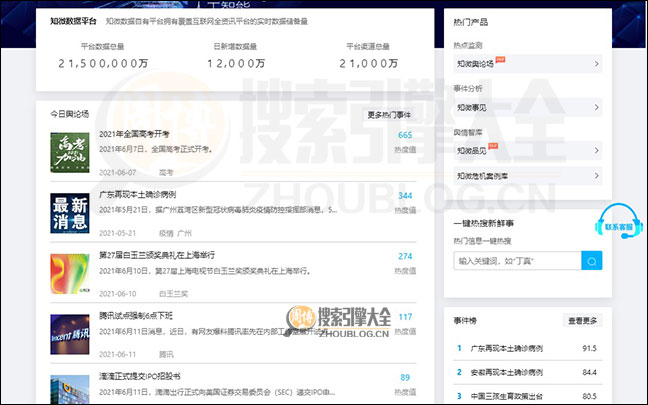Click the new badge beside 知微舆论场
This screenshot has width=648, height=405.
tap(500, 60)
